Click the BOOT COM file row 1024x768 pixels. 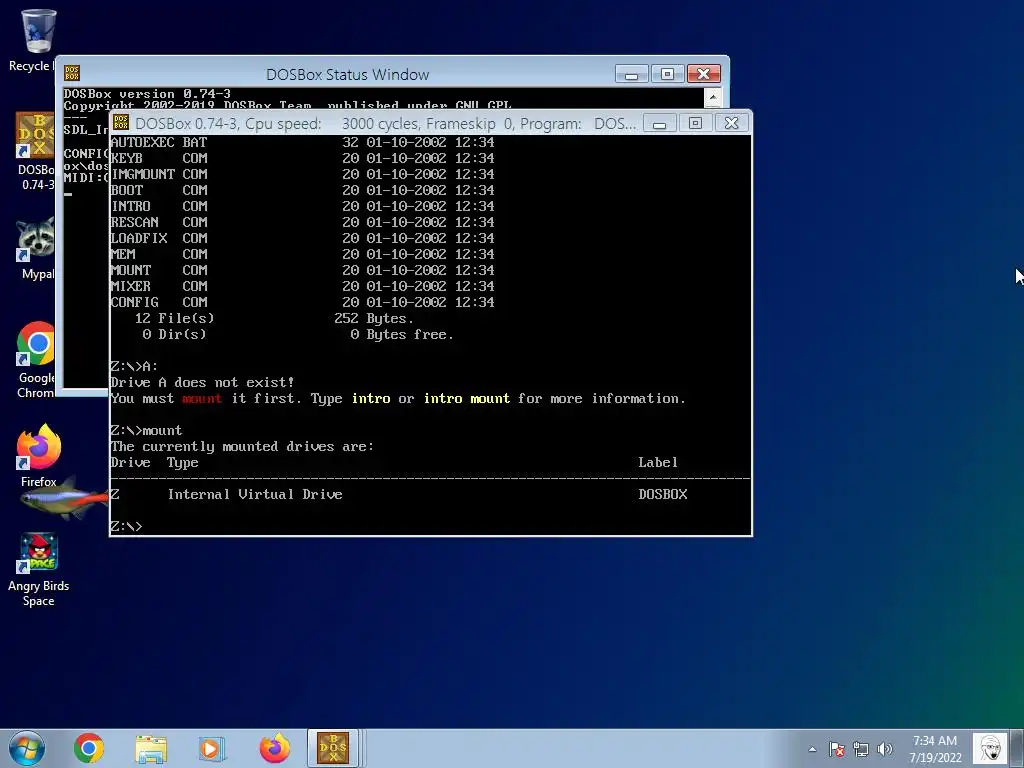[302, 190]
